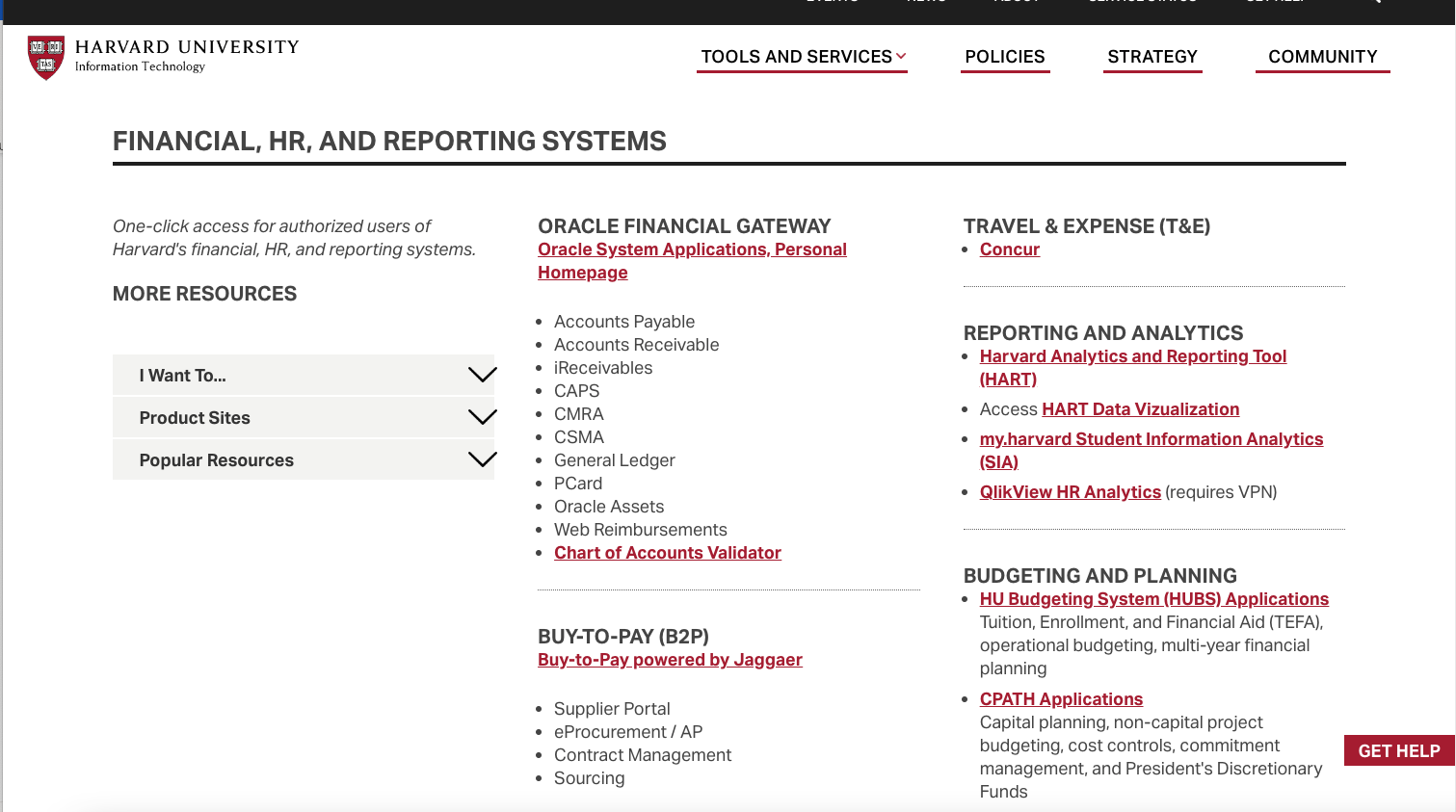The width and height of the screenshot is (1456, 812).
Task: Go to the Strategy menu item
Action: tap(1152, 57)
